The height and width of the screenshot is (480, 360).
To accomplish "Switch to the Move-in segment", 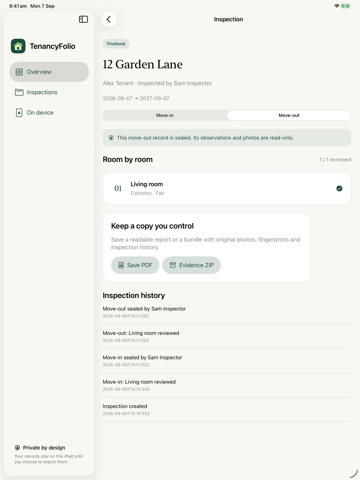I will tap(165, 115).
